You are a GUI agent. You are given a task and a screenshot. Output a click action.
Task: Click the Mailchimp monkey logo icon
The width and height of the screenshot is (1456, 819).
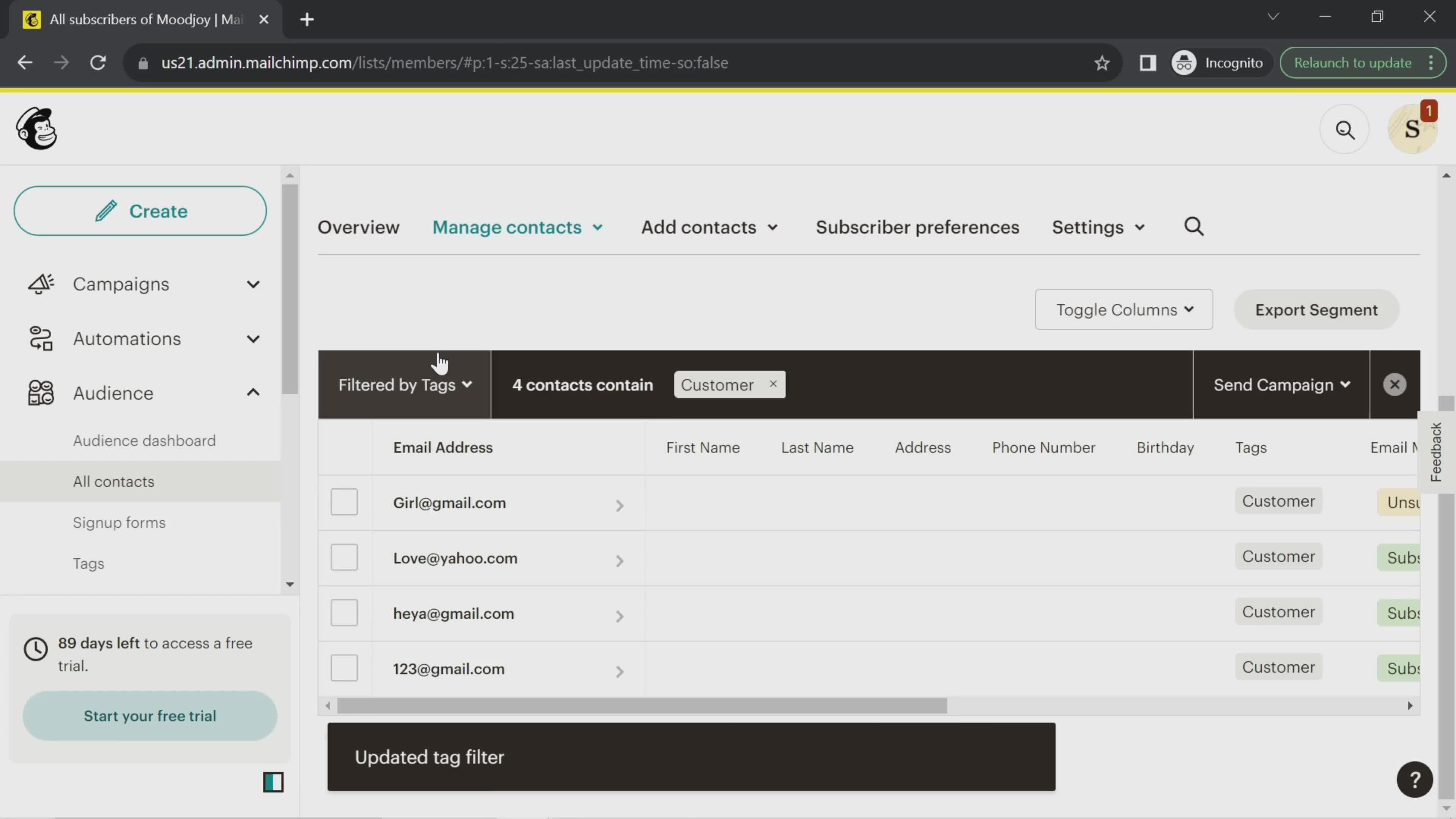point(35,129)
